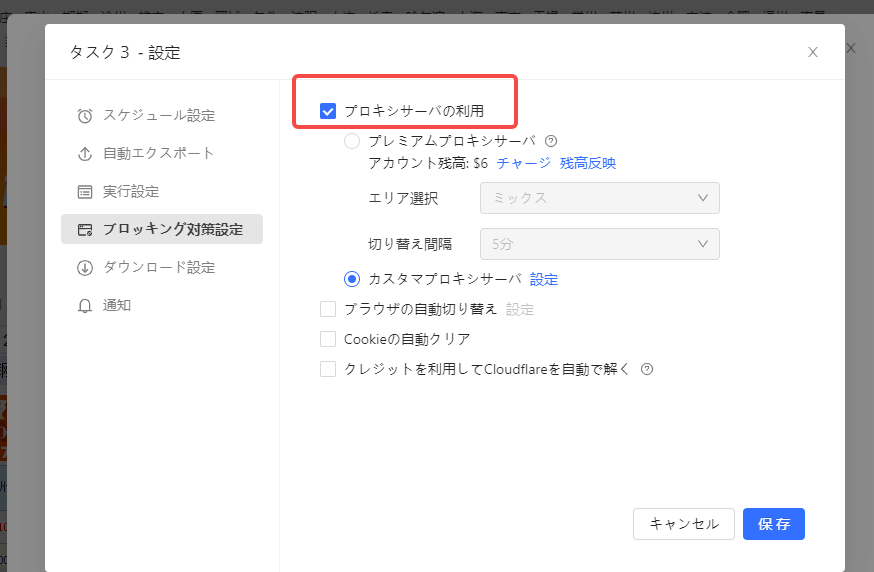Click the download settings arrow icon
The image size is (874, 572).
85,268
